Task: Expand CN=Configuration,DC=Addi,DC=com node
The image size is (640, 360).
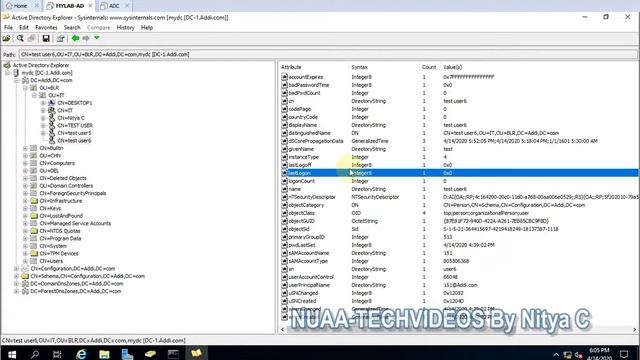Action: [x=16, y=269]
